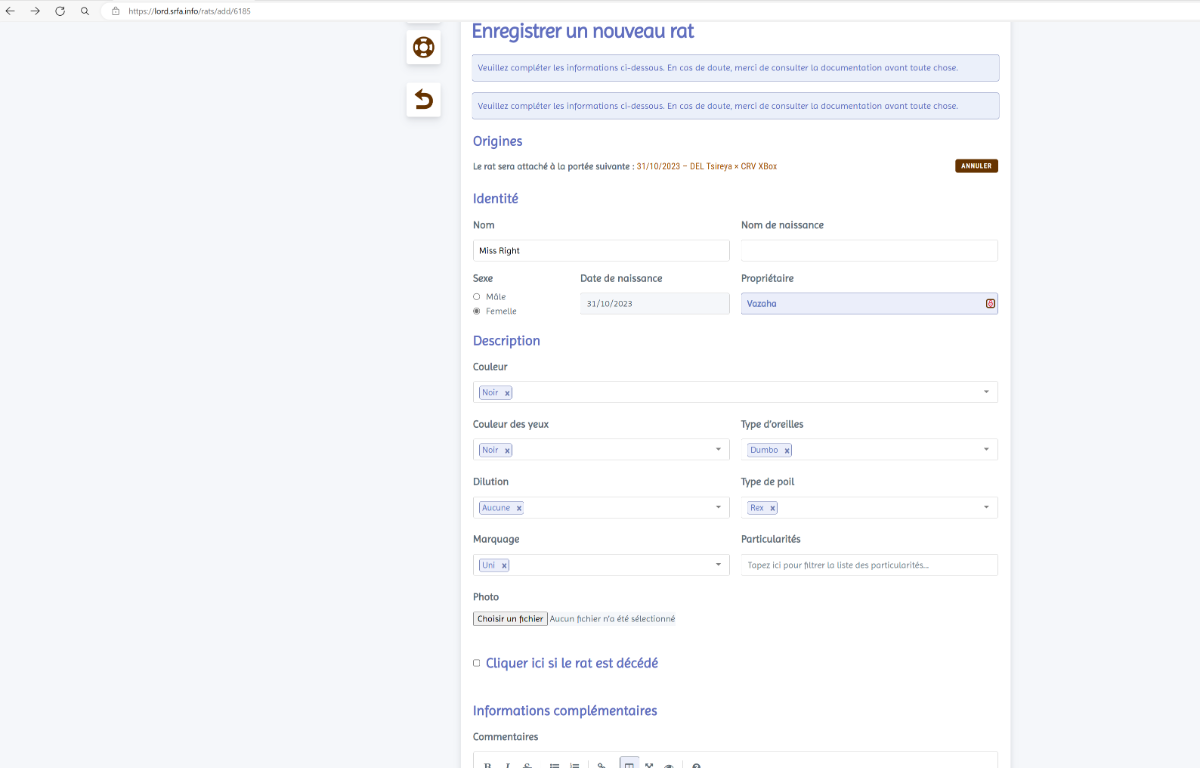Expand the Couleur dropdown arrow

coord(986,392)
